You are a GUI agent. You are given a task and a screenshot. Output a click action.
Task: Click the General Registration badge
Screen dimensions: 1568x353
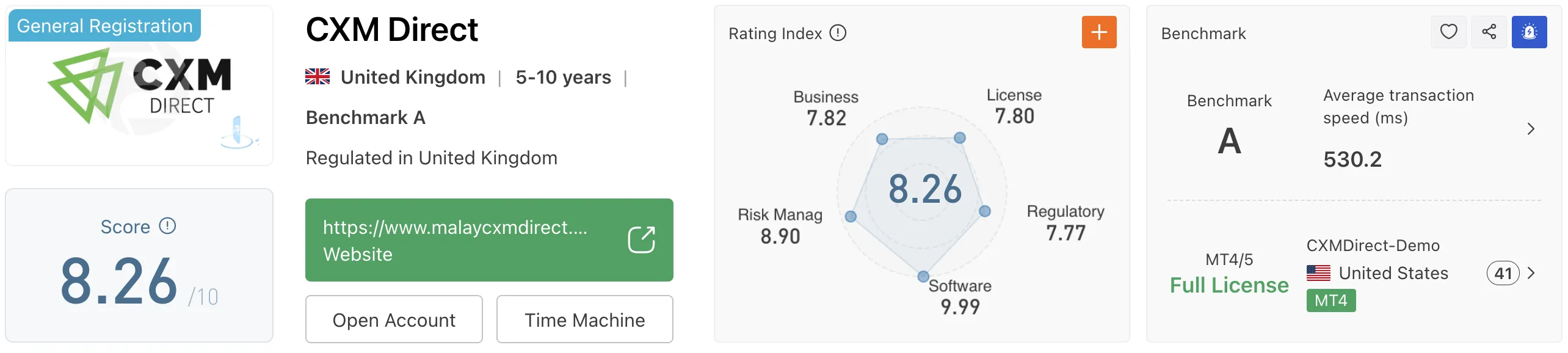[104, 26]
